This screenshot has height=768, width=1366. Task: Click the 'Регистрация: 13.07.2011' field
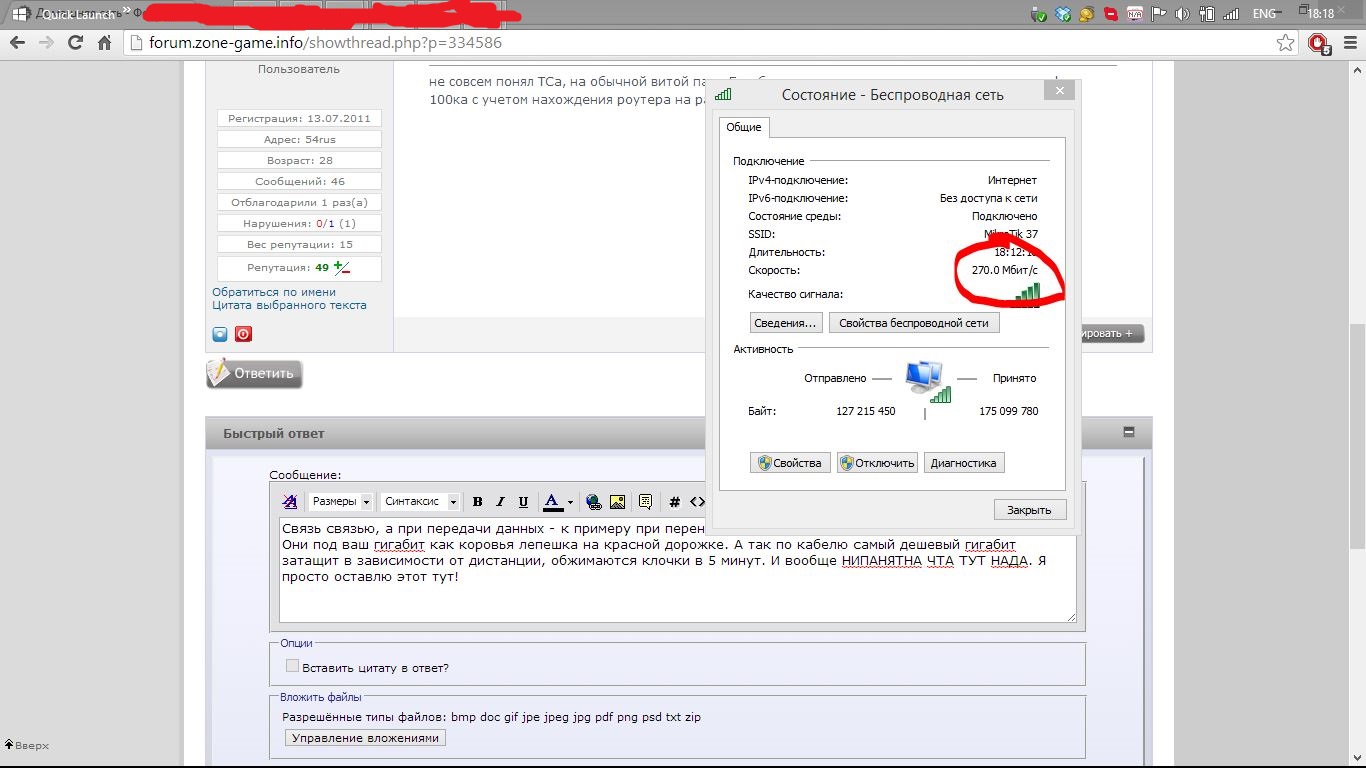[x=299, y=118]
